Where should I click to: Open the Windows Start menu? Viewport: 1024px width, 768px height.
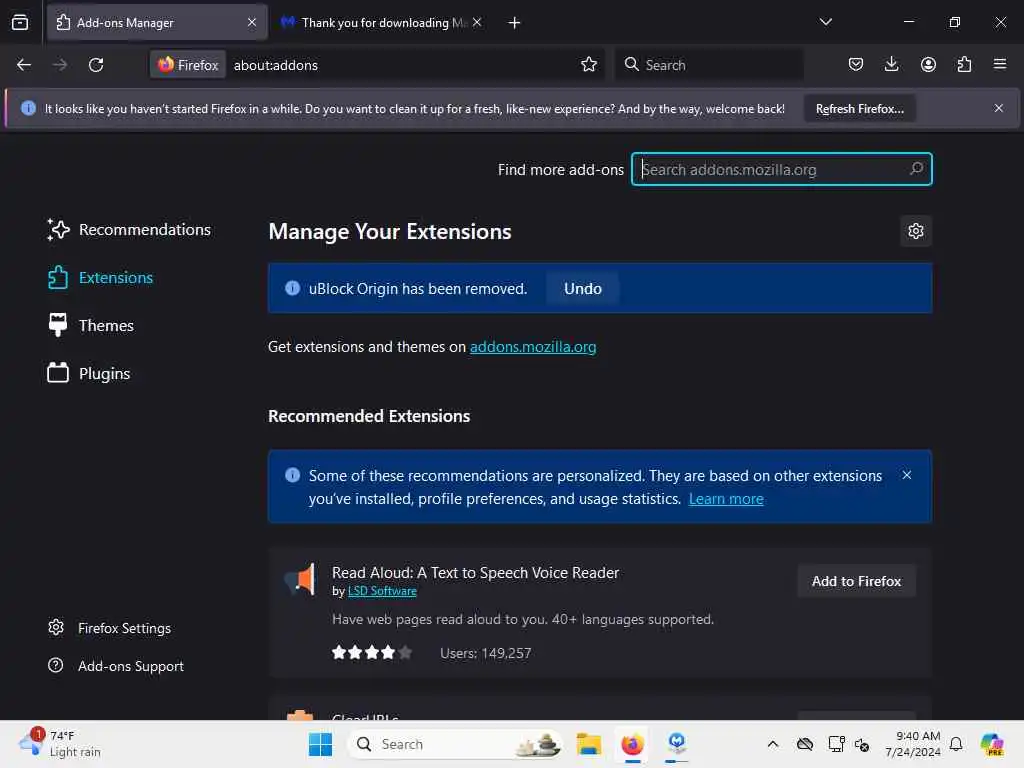point(320,744)
